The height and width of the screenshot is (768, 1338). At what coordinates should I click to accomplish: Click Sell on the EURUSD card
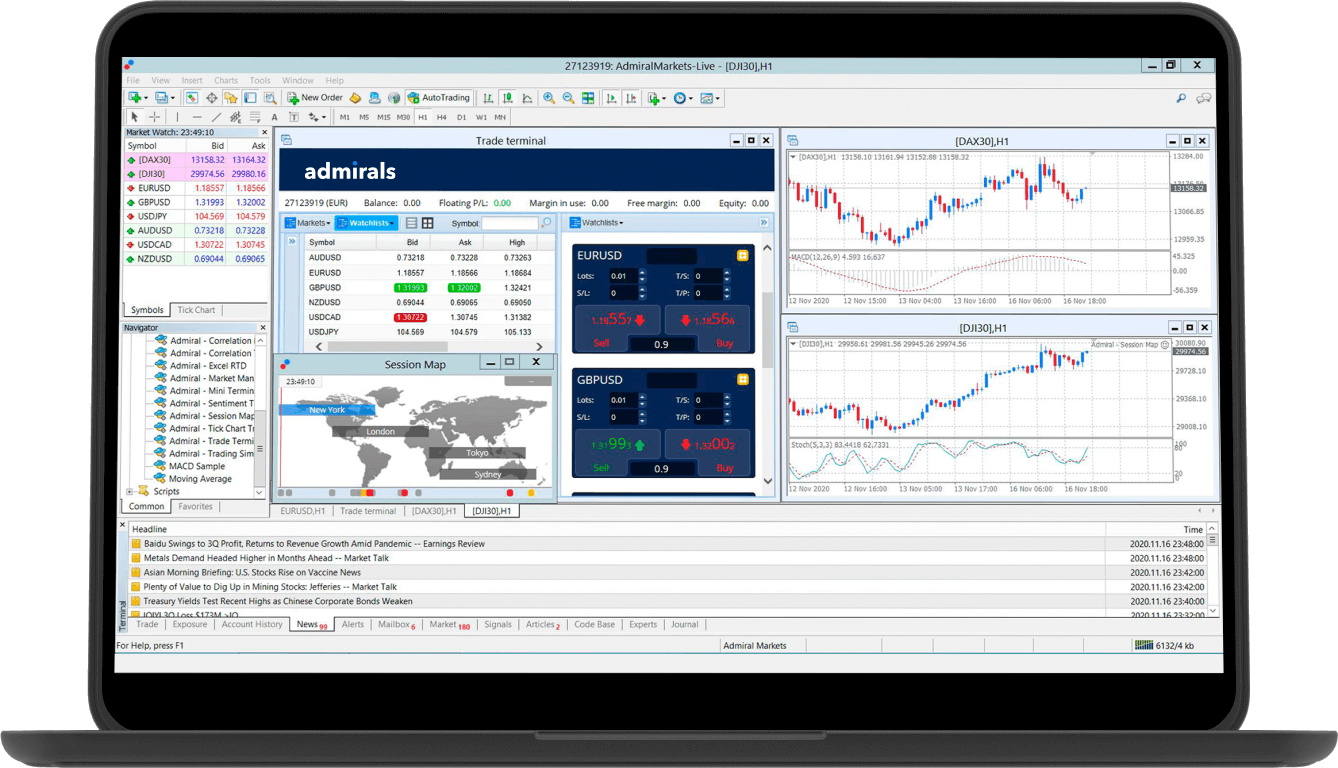601,343
